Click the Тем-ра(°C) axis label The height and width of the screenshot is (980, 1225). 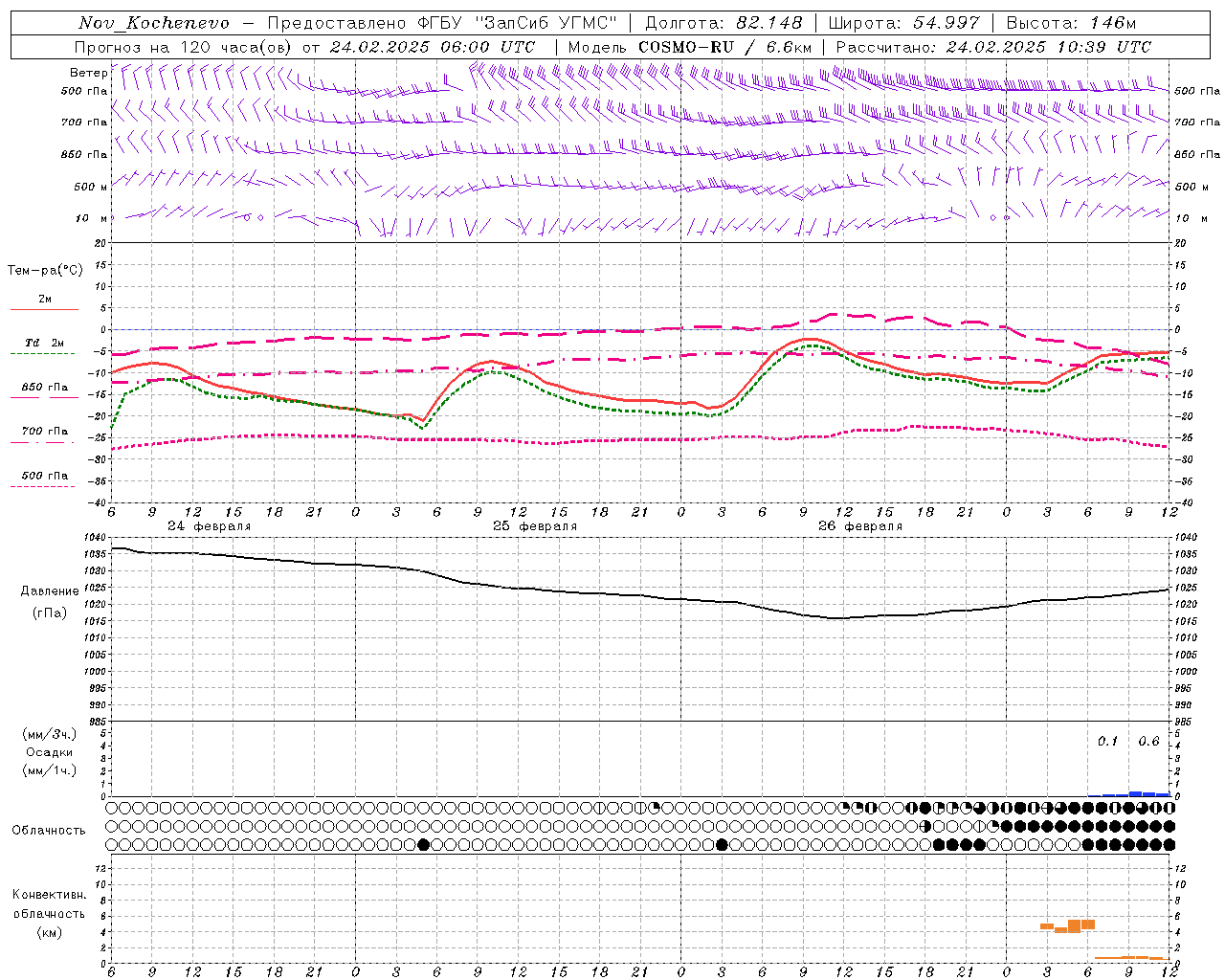click(45, 271)
